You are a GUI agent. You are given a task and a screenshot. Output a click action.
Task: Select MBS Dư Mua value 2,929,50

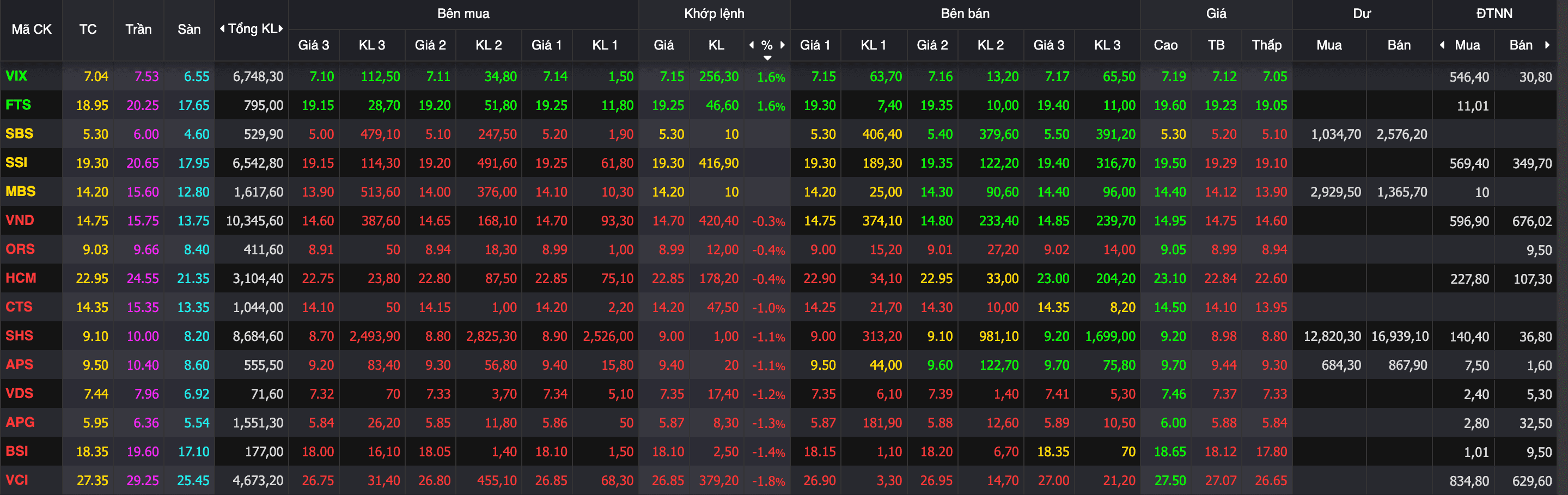click(x=1335, y=192)
